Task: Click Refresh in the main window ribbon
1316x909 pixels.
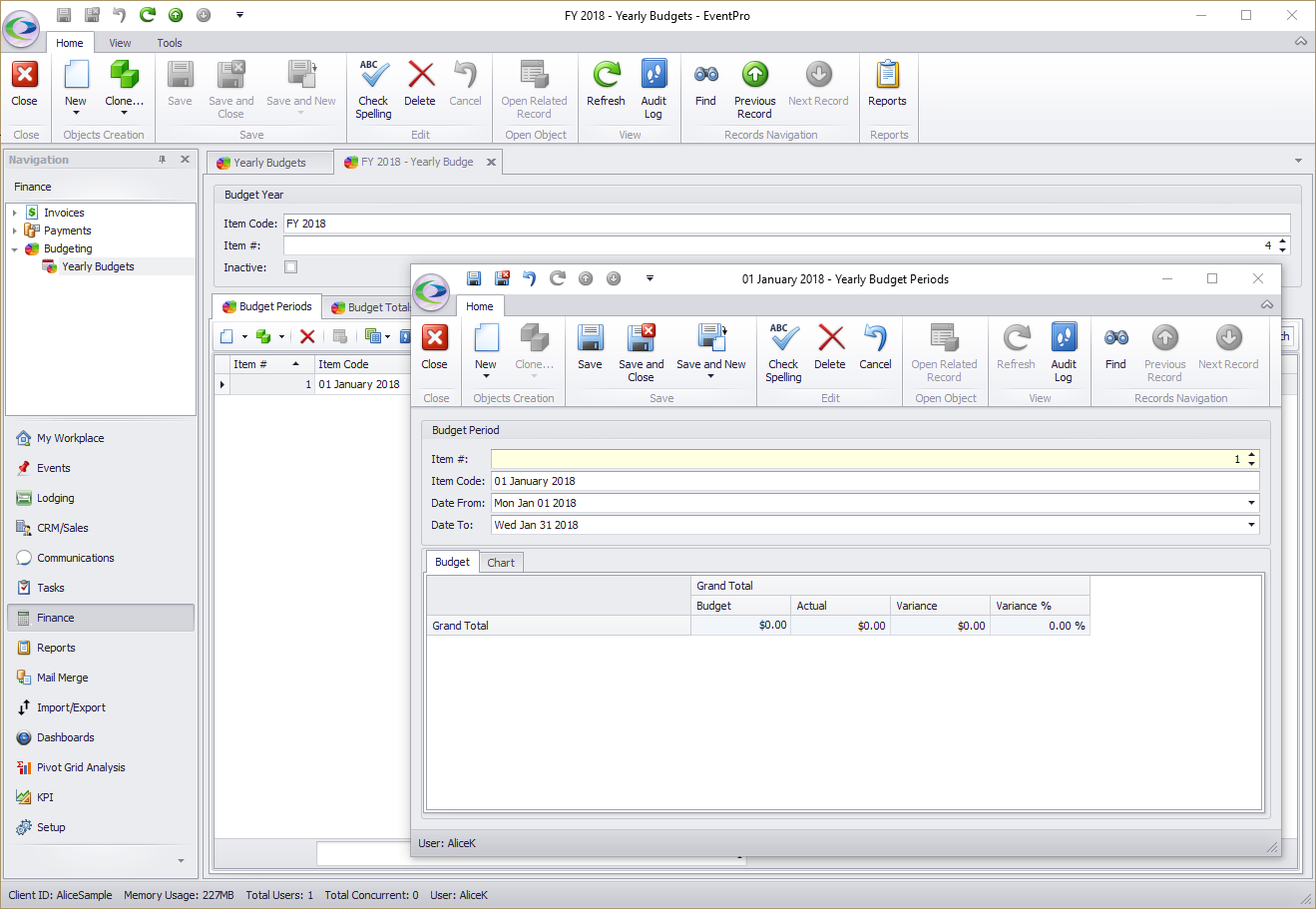Action: point(606,84)
